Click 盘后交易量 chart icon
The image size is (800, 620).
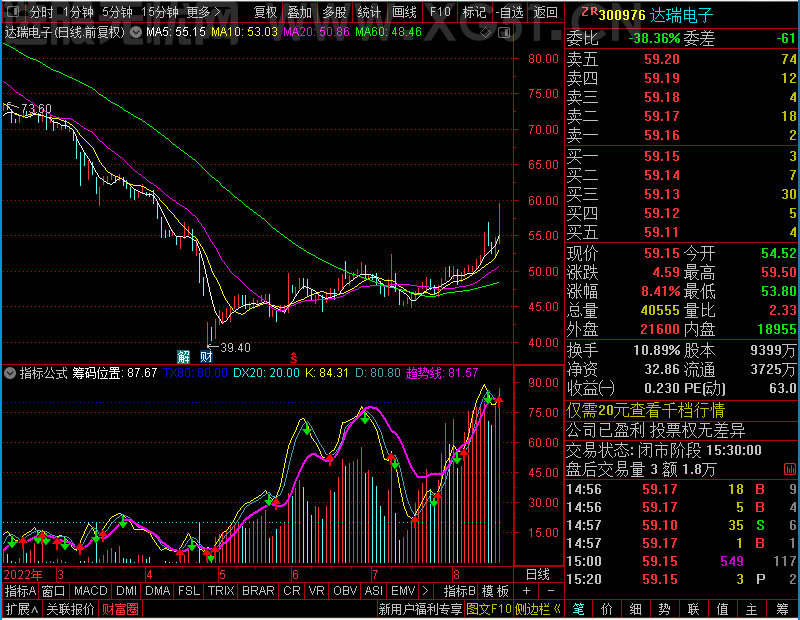click(x=789, y=469)
